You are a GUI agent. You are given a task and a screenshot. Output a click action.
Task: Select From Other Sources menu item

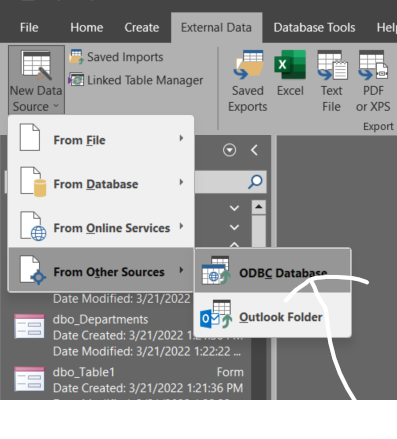101,270
